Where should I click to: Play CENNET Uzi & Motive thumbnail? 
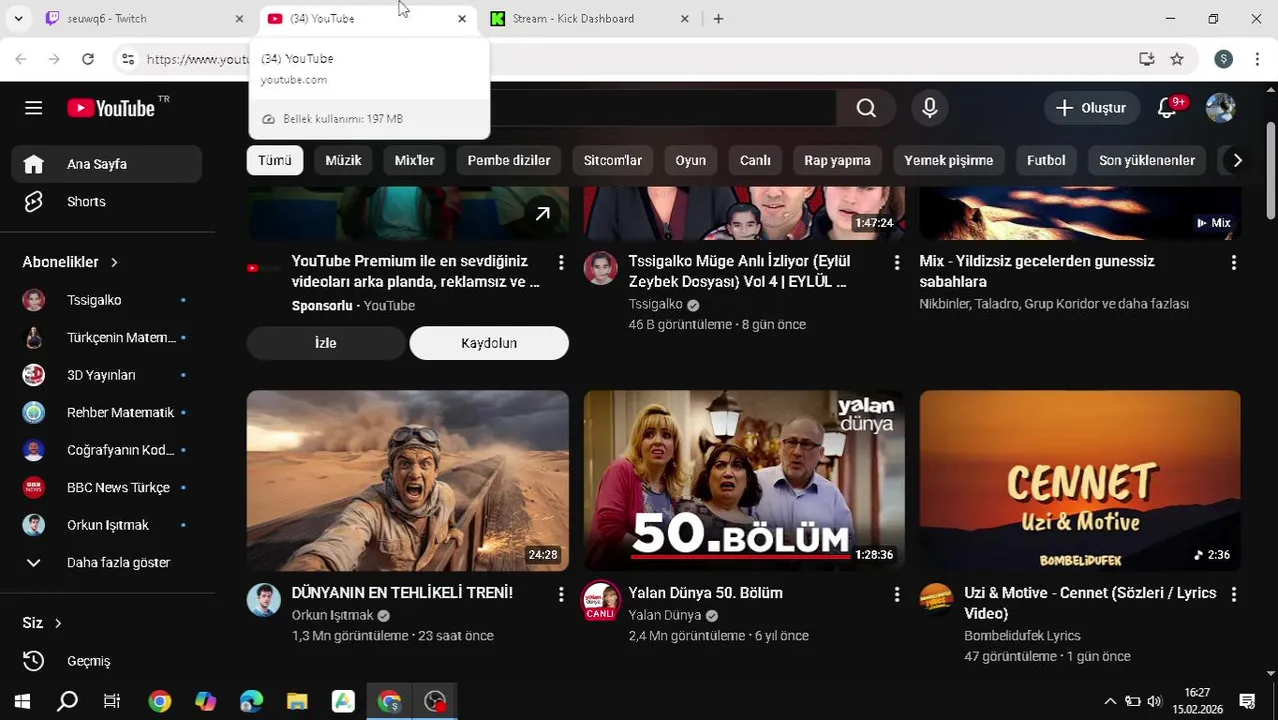[x=1080, y=481]
